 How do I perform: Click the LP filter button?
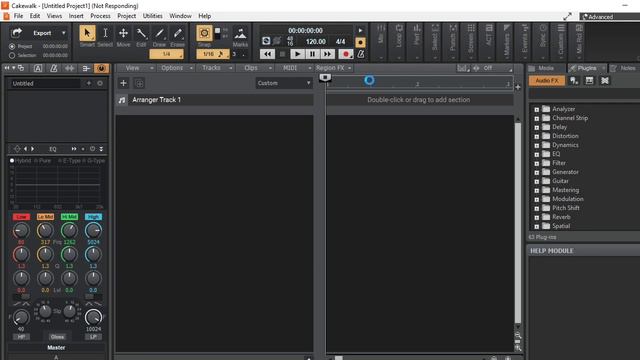[93, 337]
